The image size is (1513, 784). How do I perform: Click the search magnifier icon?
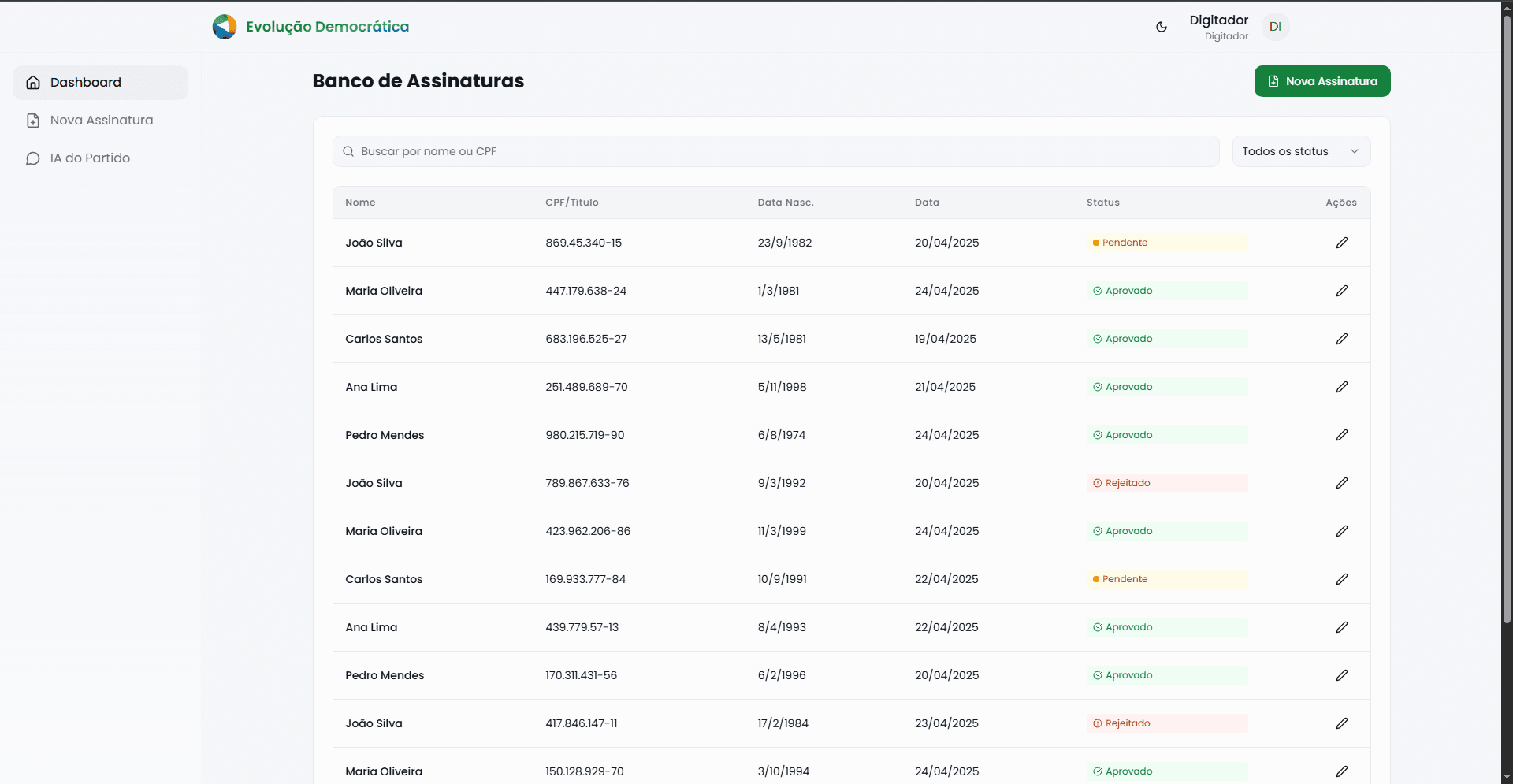point(348,151)
